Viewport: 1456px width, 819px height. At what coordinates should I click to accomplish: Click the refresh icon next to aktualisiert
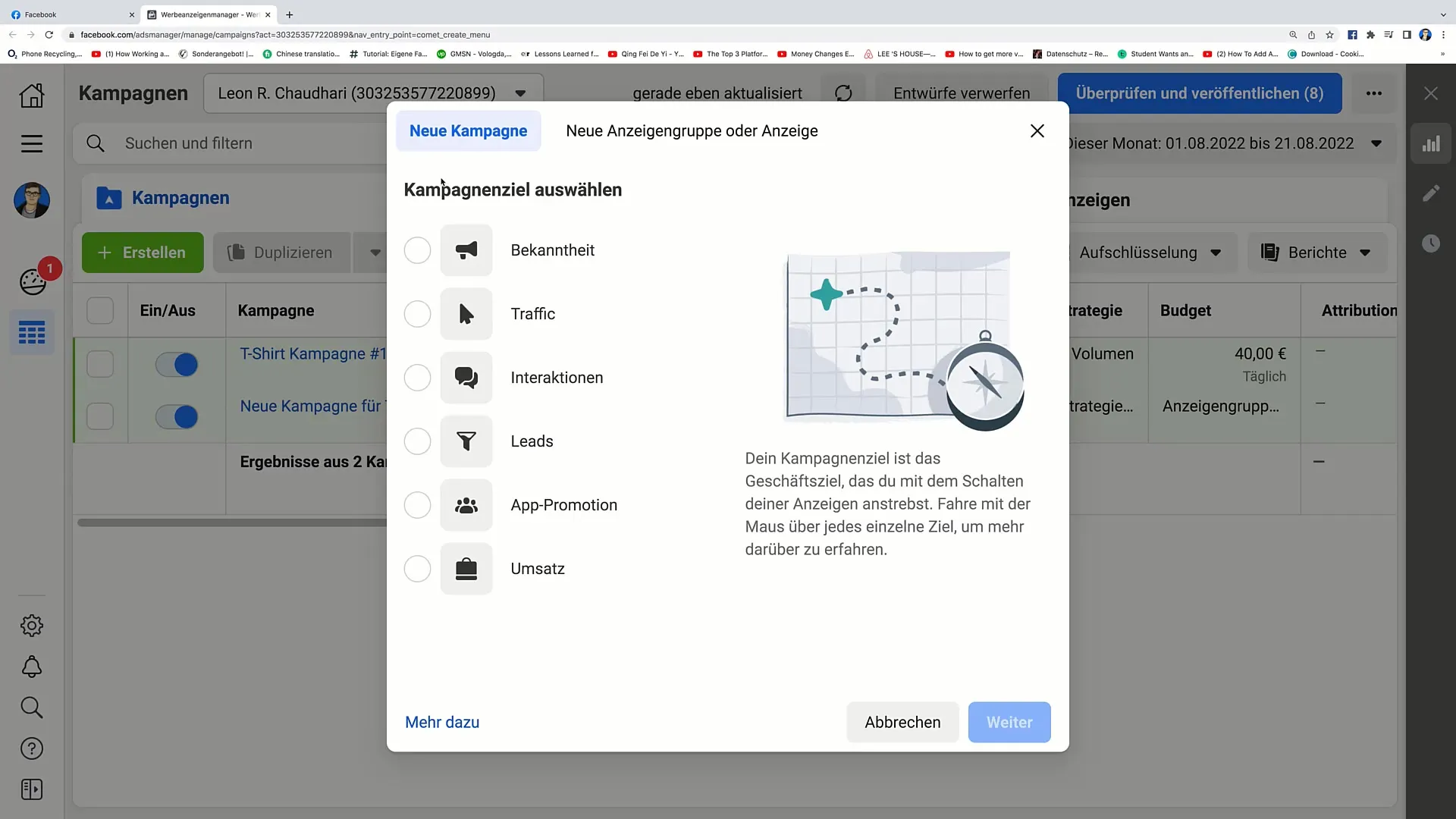[x=843, y=93]
